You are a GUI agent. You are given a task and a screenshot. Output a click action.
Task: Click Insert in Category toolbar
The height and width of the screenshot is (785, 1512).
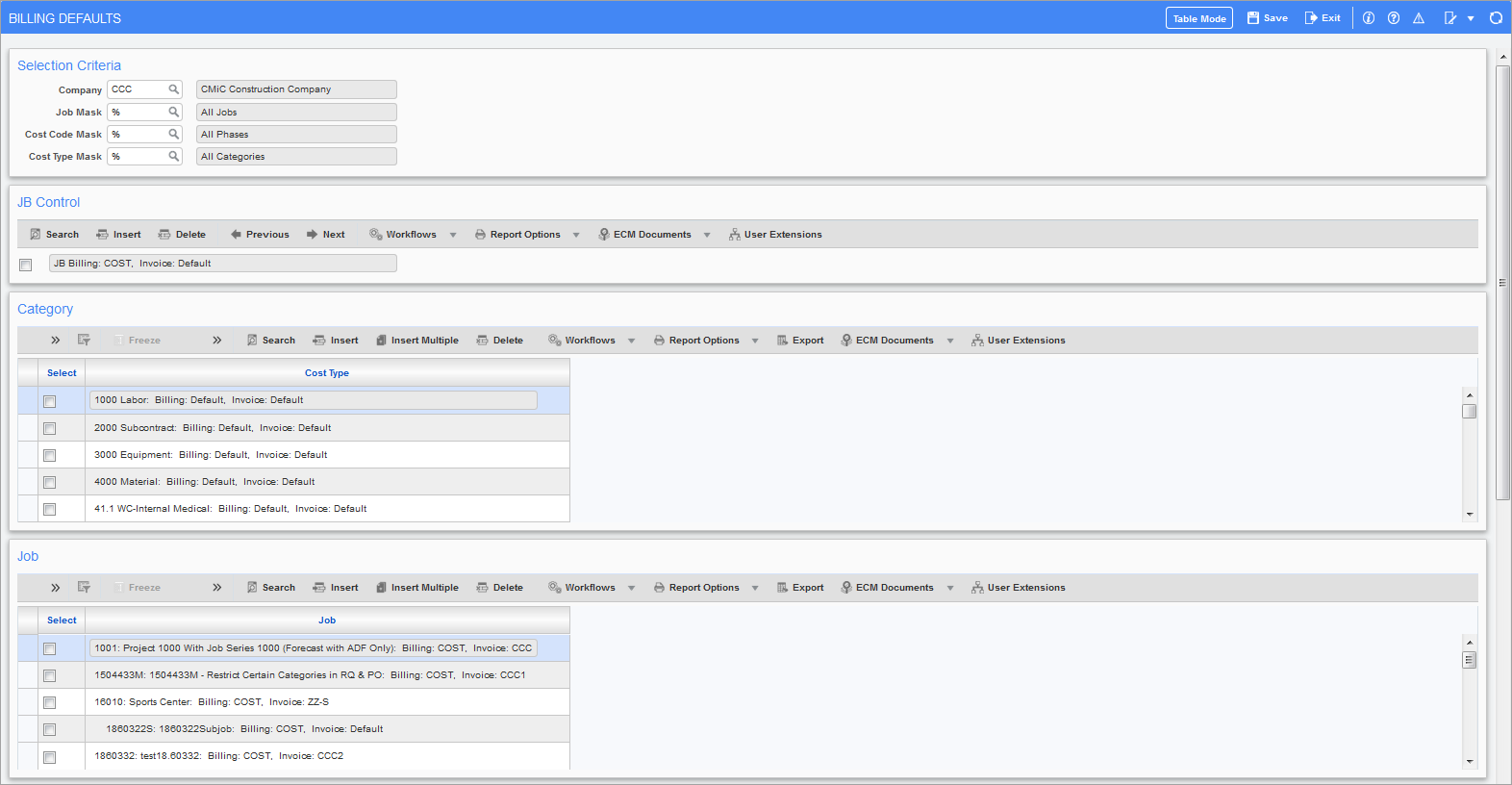point(336,341)
